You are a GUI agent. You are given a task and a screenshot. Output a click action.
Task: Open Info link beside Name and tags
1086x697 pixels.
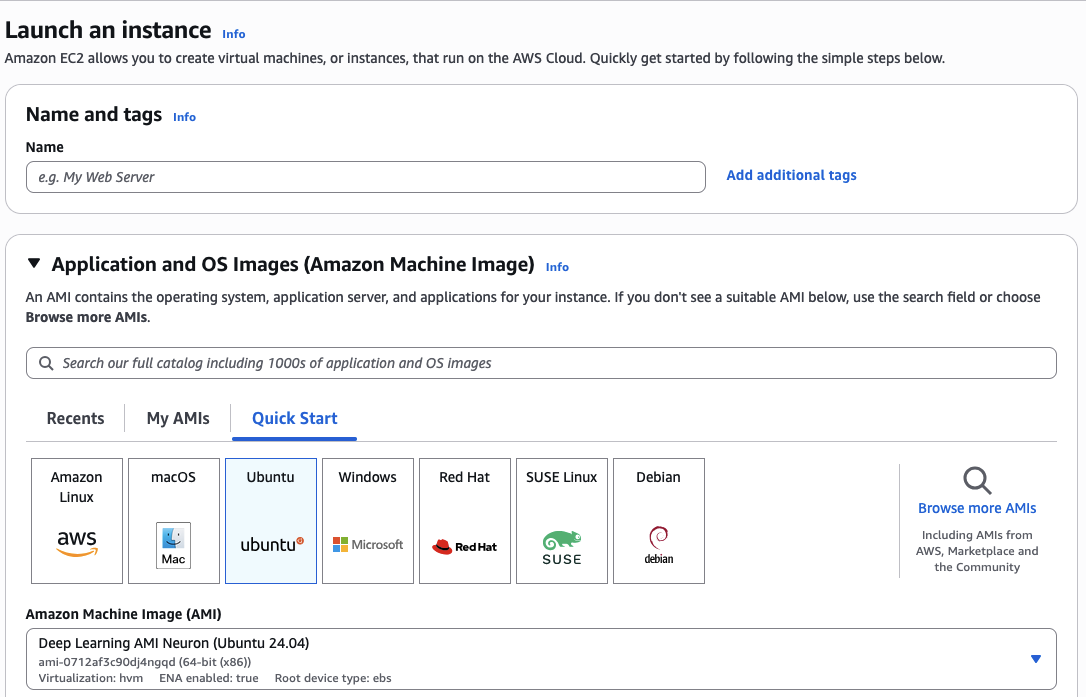(184, 117)
